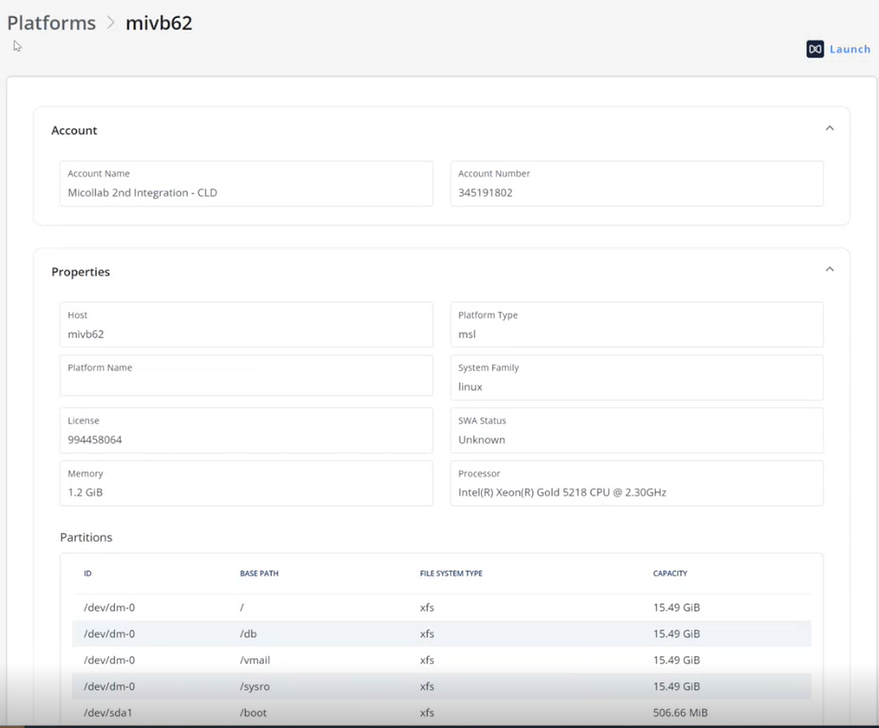
Task: Select the /vmail partition row
Action: pyautogui.click(x=442, y=660)
